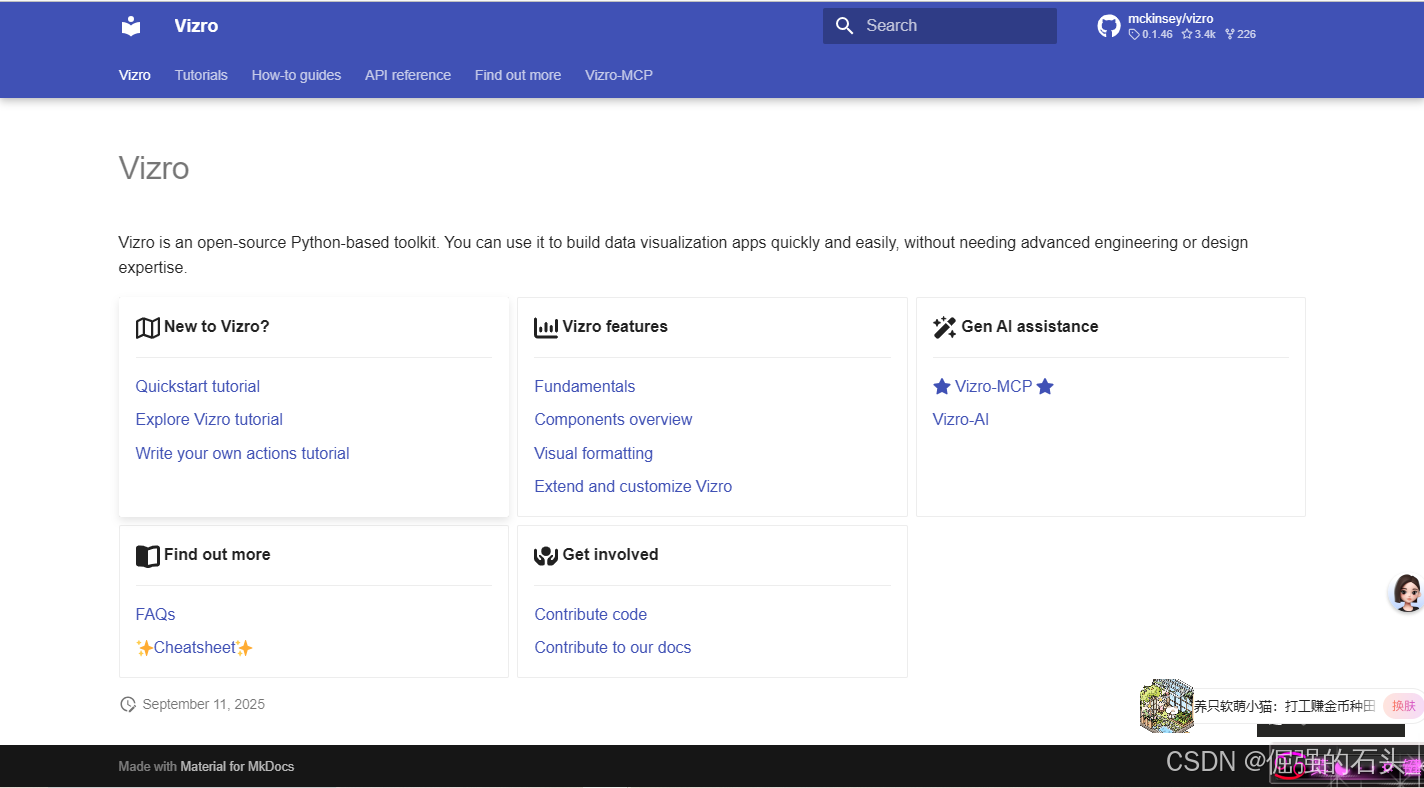Click the Vizro logo icon in header
The image size is (1424, 788).
coord(131,26)
